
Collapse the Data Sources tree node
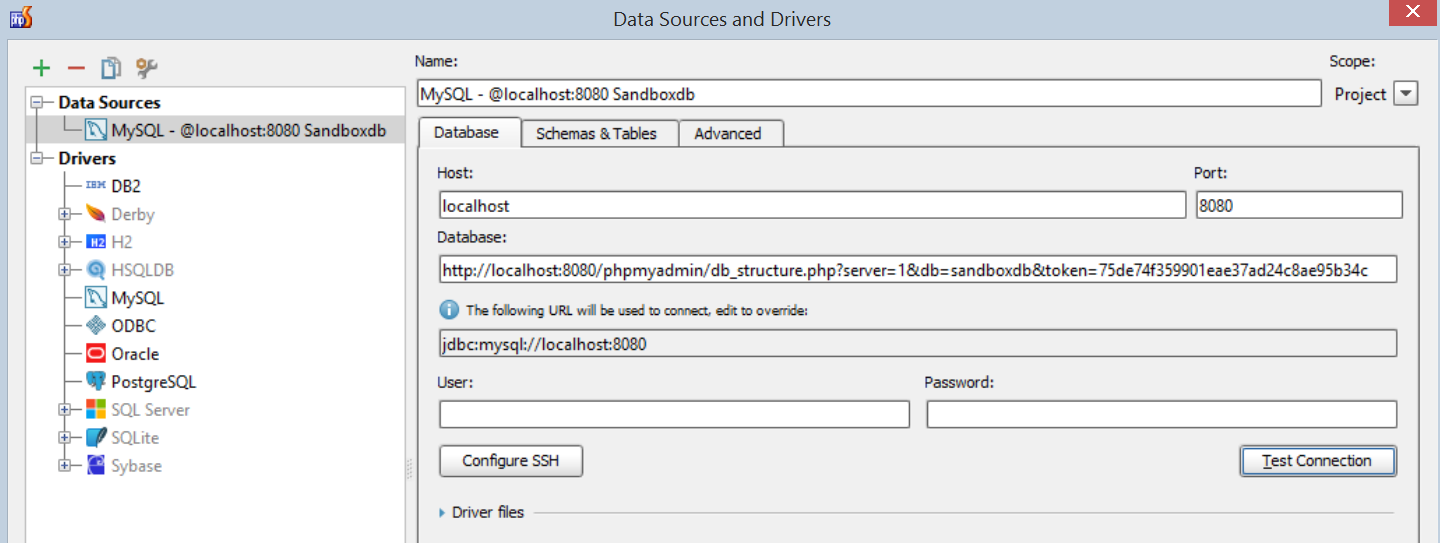37,102
